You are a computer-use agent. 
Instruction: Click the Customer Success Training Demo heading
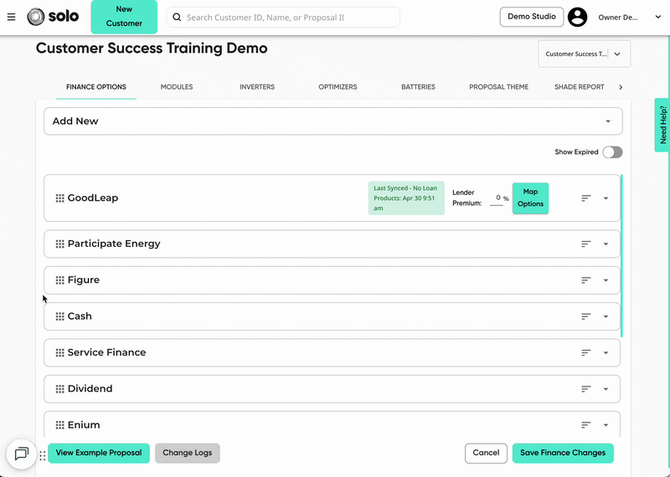[x=152, y=48]
